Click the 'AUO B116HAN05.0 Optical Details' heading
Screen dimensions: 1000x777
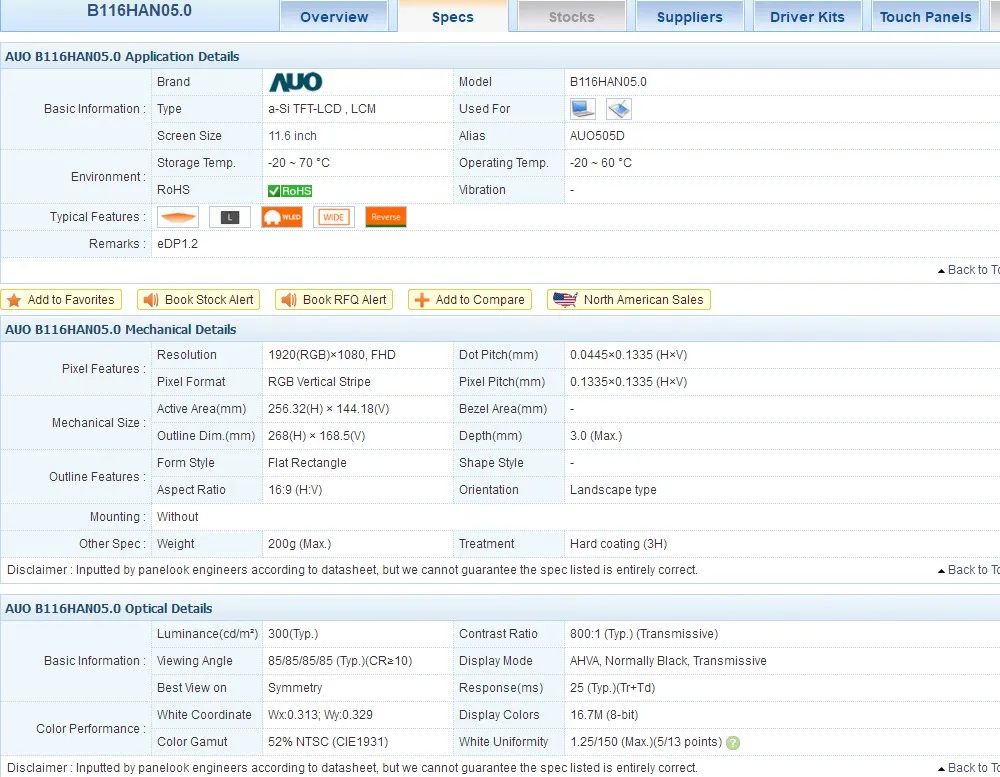click(x=108, y=609)
